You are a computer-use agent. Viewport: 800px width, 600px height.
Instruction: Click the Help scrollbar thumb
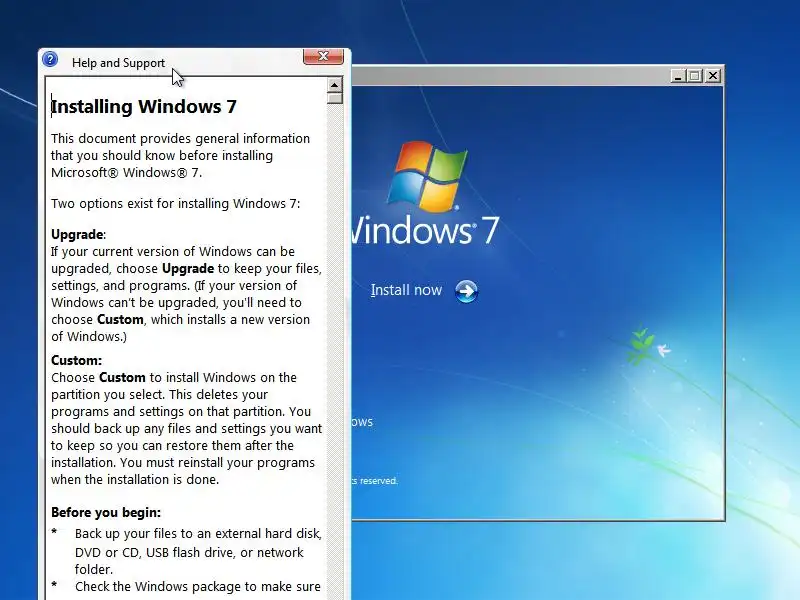(x=335, y=98)
